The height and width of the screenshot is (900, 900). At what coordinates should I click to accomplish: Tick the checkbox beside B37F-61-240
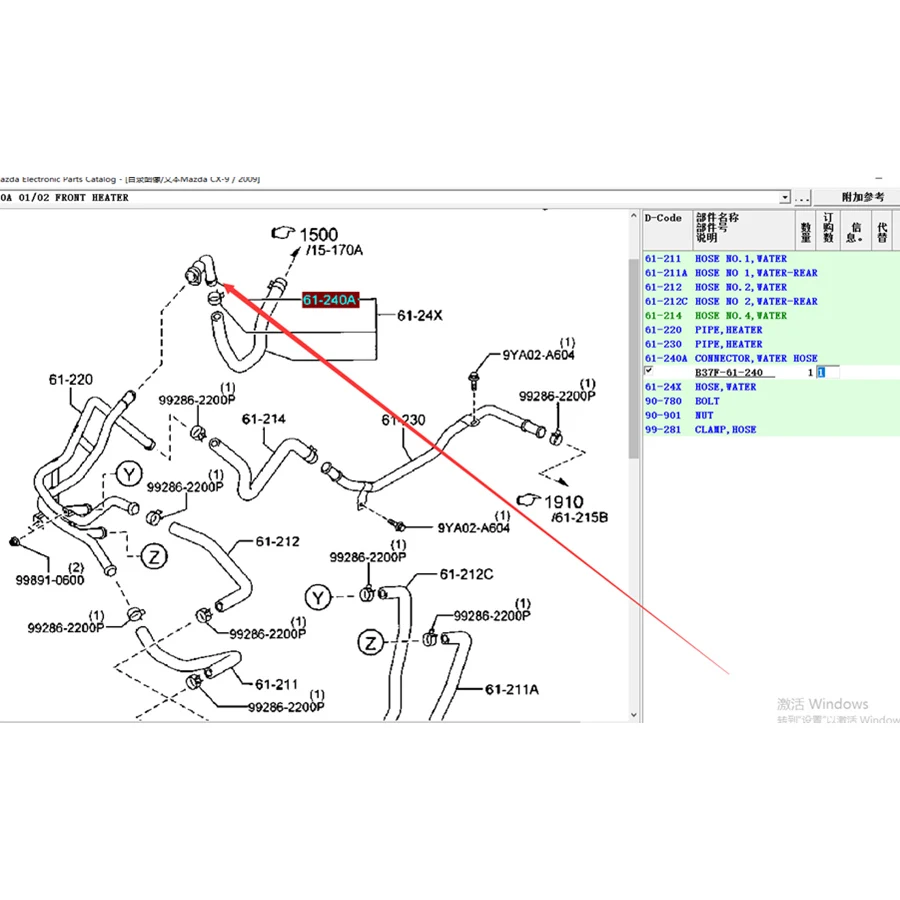click(x=649, y=371)
